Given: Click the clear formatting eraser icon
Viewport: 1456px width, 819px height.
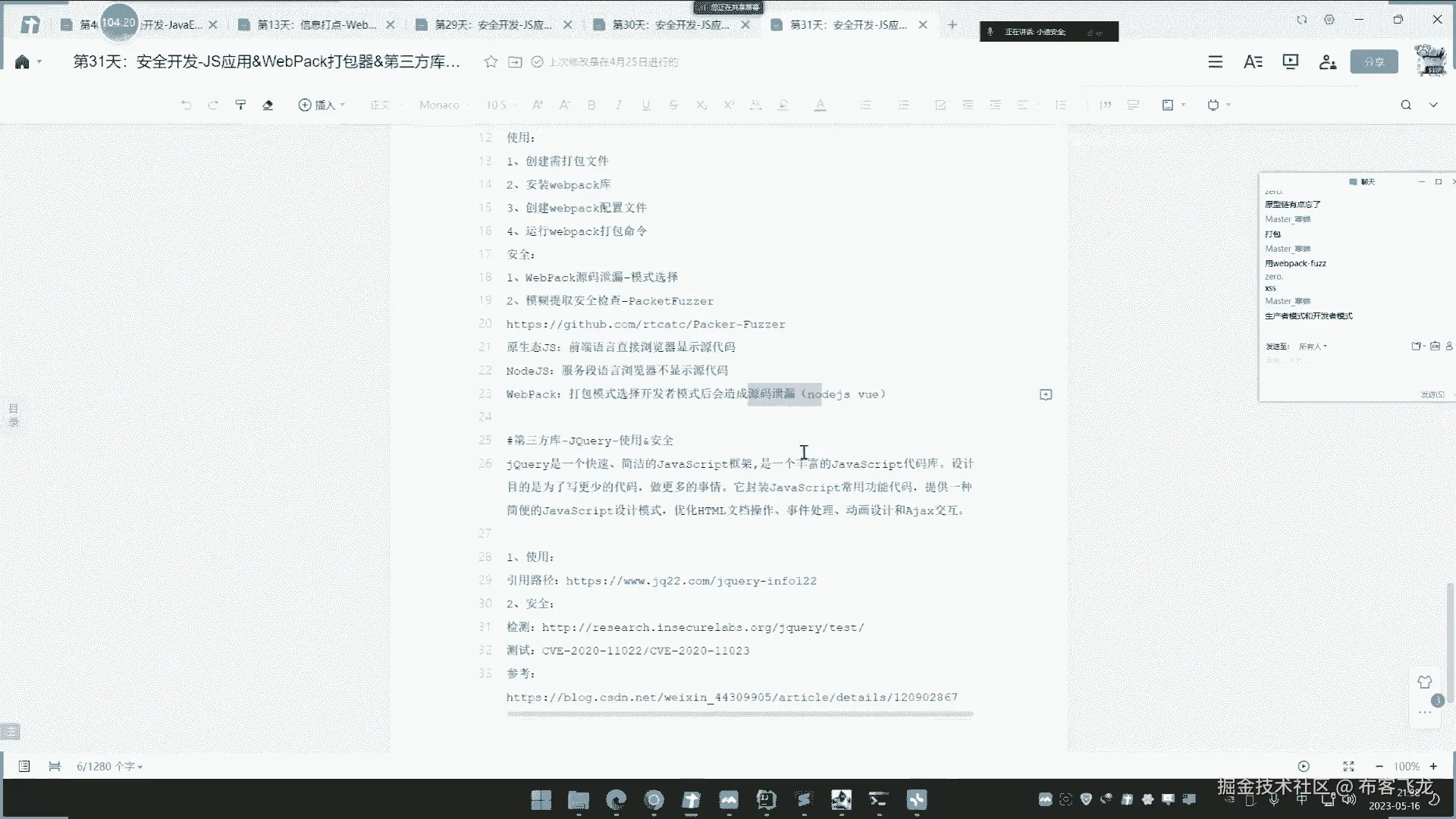Looking at the screenshot, I should coord(268,105).
